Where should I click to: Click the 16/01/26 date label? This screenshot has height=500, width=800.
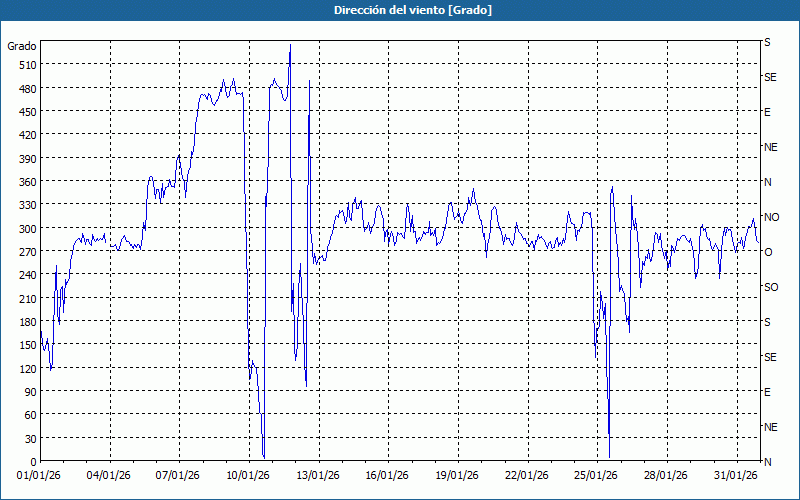(387, 476)
